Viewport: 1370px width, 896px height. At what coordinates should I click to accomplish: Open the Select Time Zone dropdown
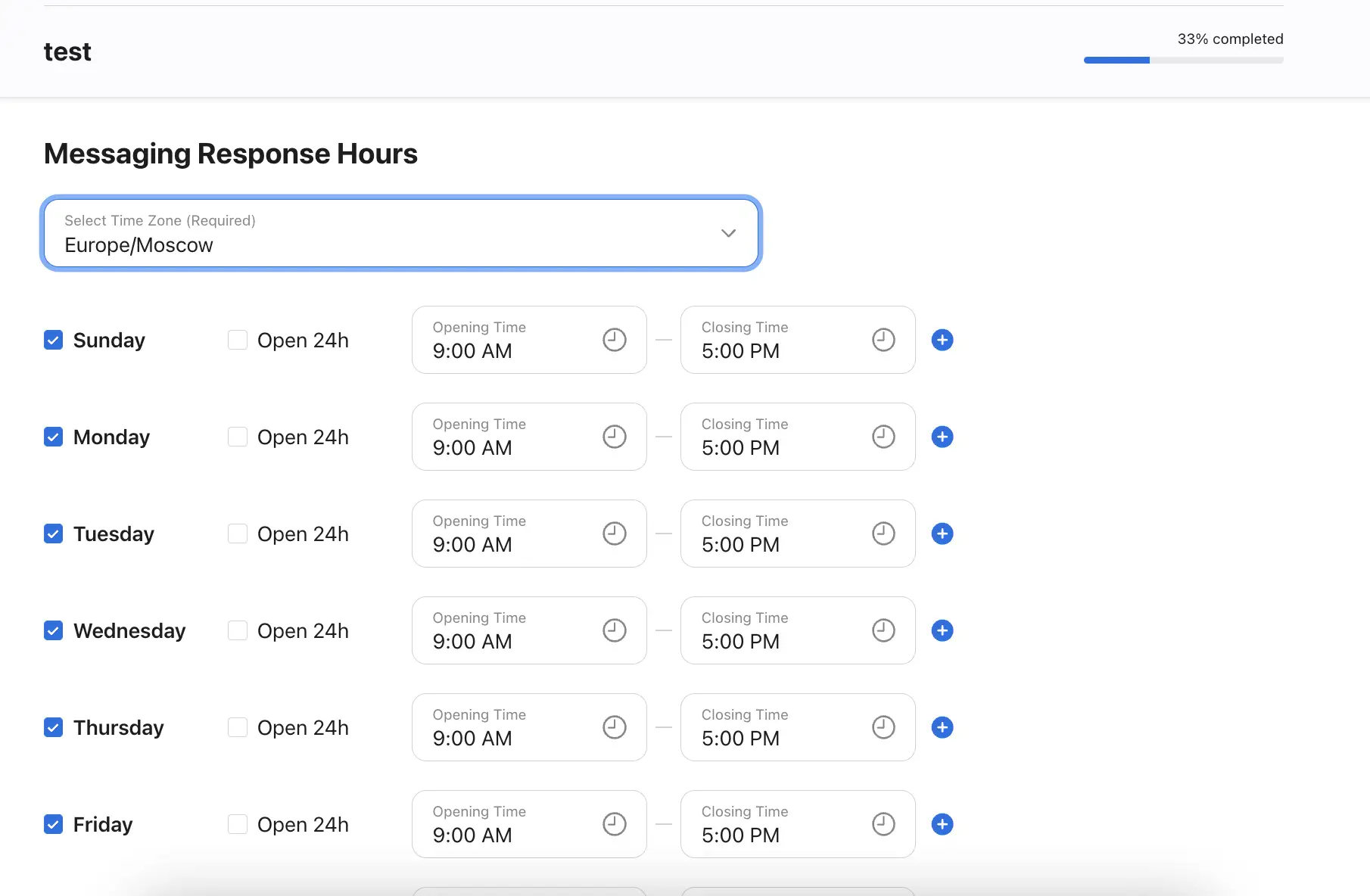coord(400,233)
